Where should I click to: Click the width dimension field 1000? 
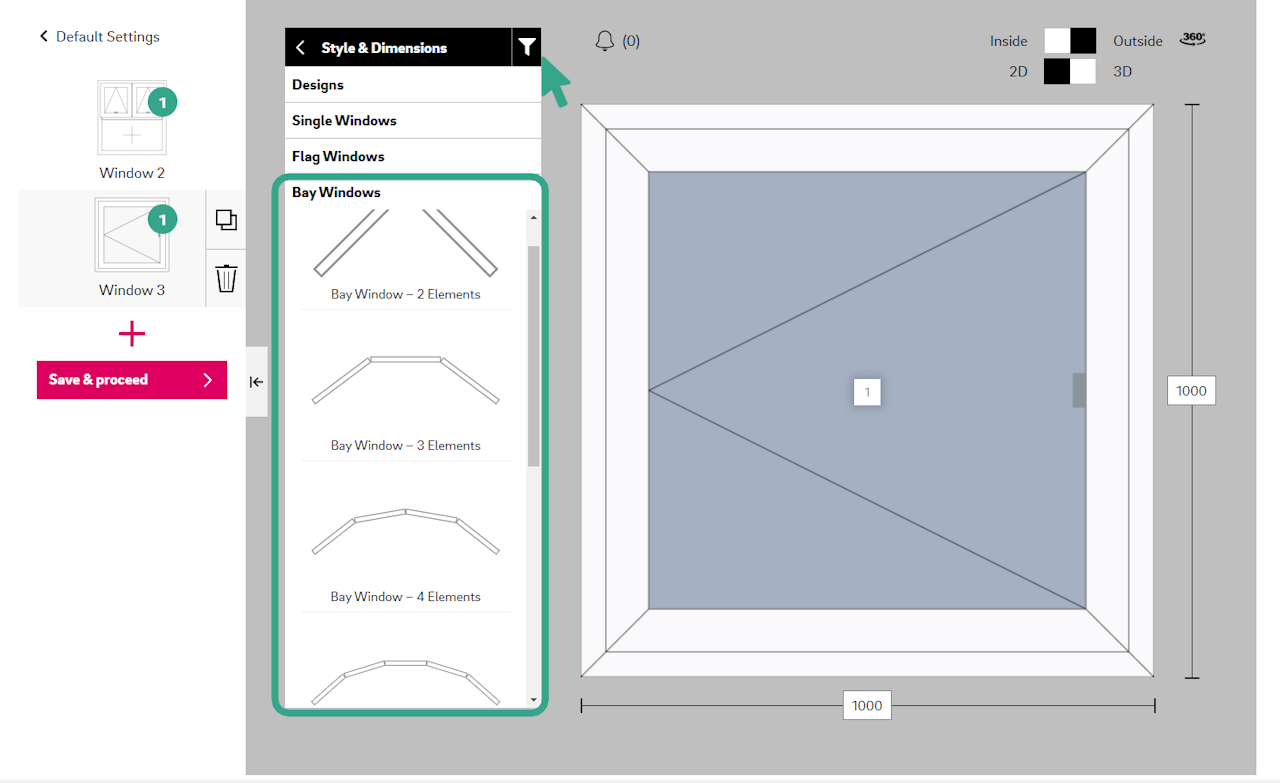click(x=867, y=705)
